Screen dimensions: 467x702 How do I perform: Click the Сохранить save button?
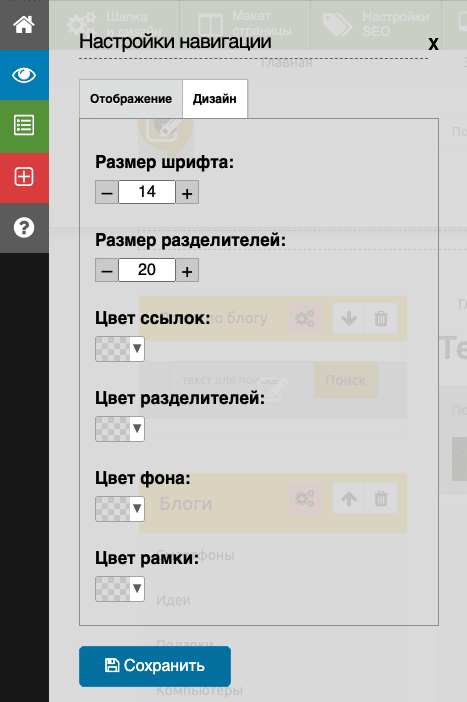pyautogui.click(x=155, y=666)
